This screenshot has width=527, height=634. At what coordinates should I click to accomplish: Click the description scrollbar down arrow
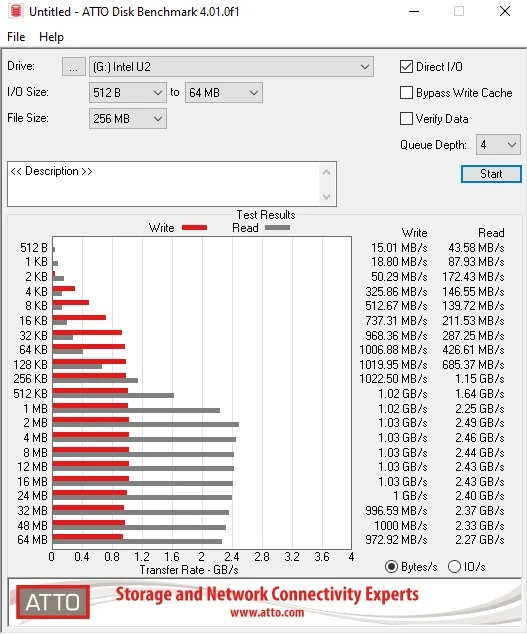327,197
